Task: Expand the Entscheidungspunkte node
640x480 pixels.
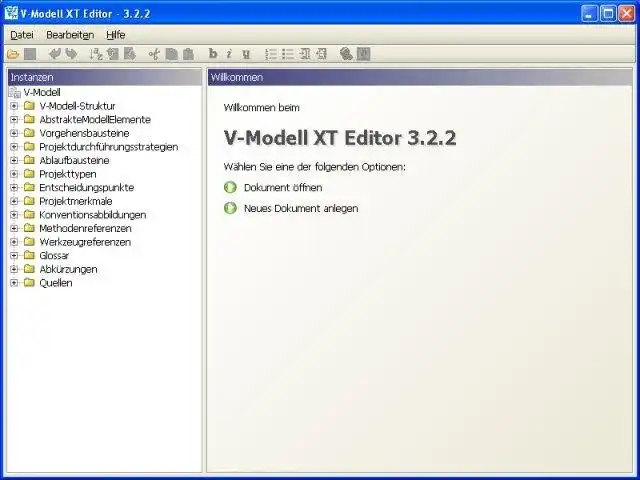Action: (14, 187)
